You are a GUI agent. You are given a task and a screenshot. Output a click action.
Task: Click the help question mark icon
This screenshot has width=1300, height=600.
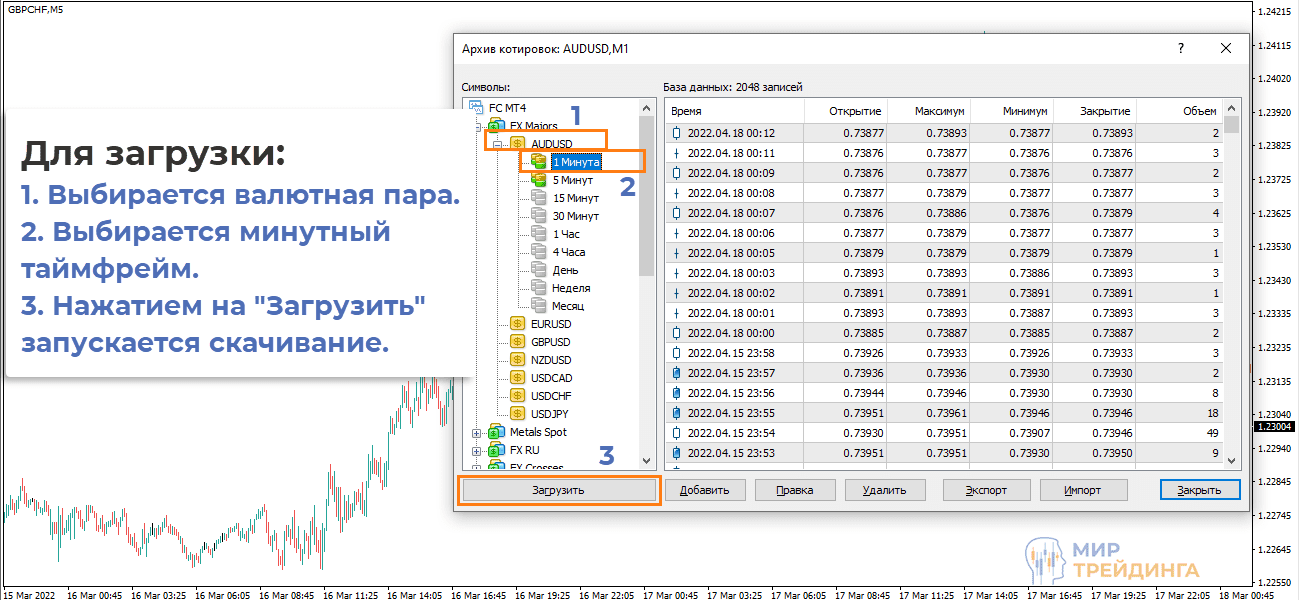point(1181,48)
